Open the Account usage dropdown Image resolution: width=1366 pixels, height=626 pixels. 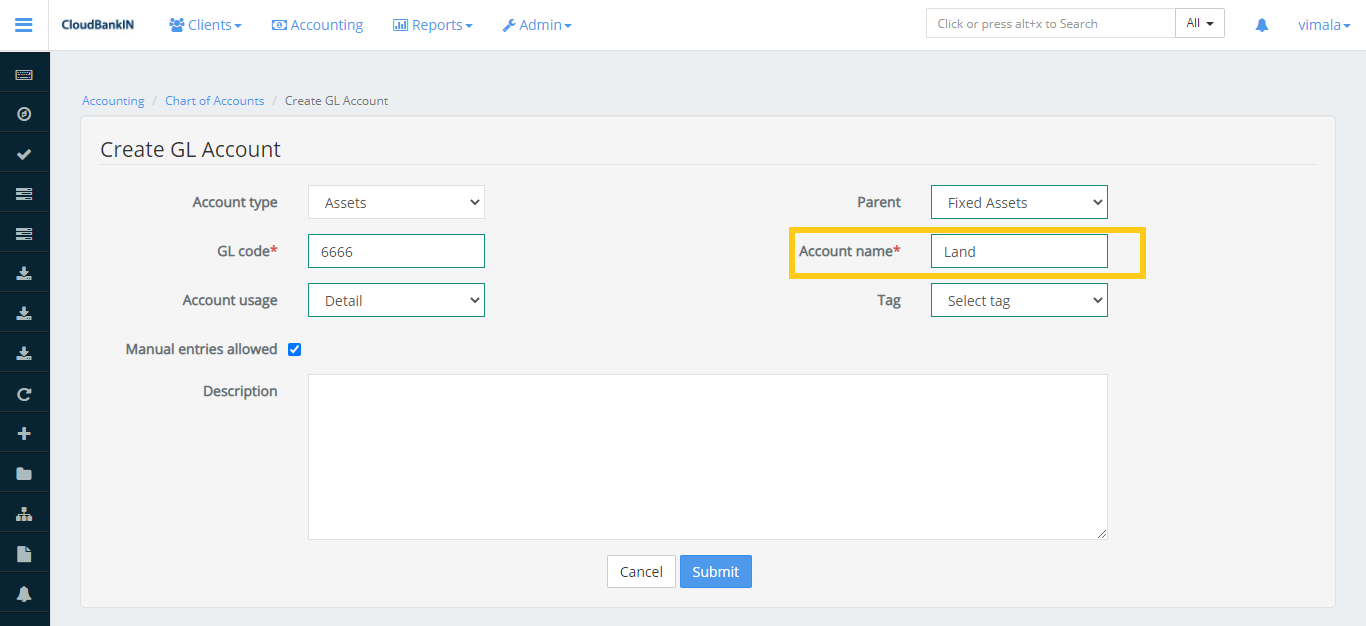(x=396, y=300)
